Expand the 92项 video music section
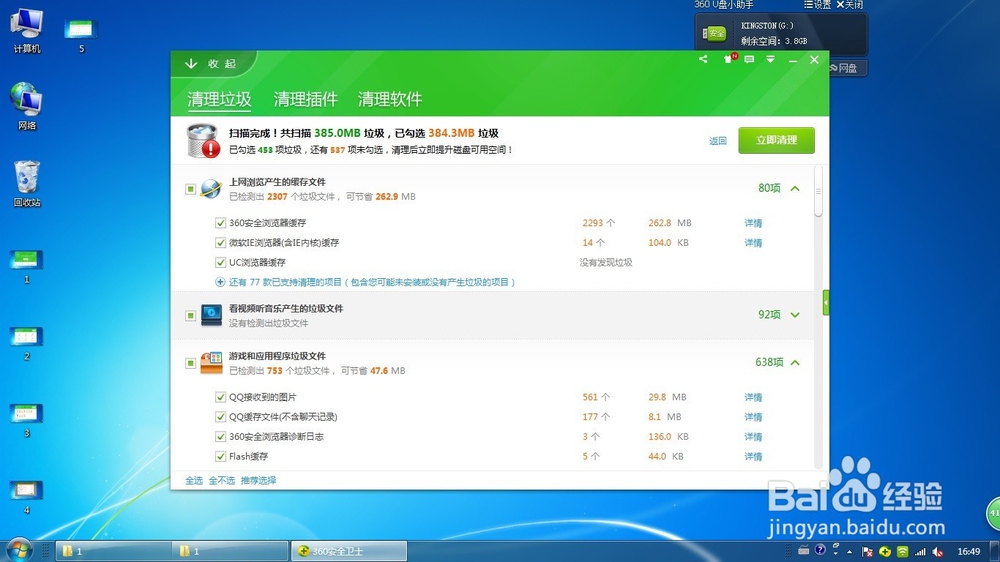1000x562 pixels. click(795, 314)
